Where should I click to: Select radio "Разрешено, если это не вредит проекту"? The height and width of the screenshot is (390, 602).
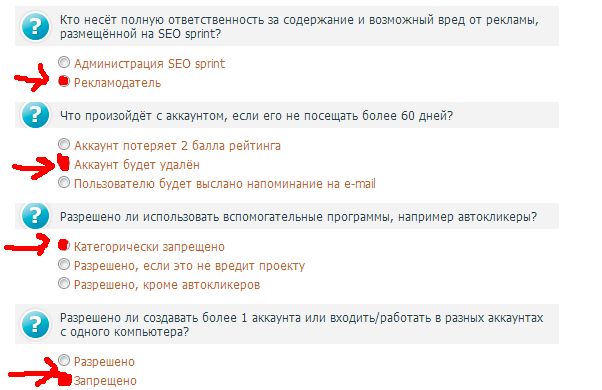click(64, 264)
